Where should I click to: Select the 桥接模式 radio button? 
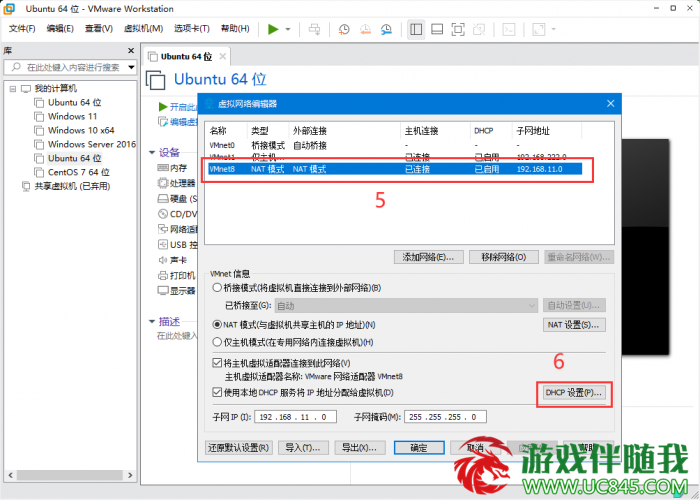(217, 288)
